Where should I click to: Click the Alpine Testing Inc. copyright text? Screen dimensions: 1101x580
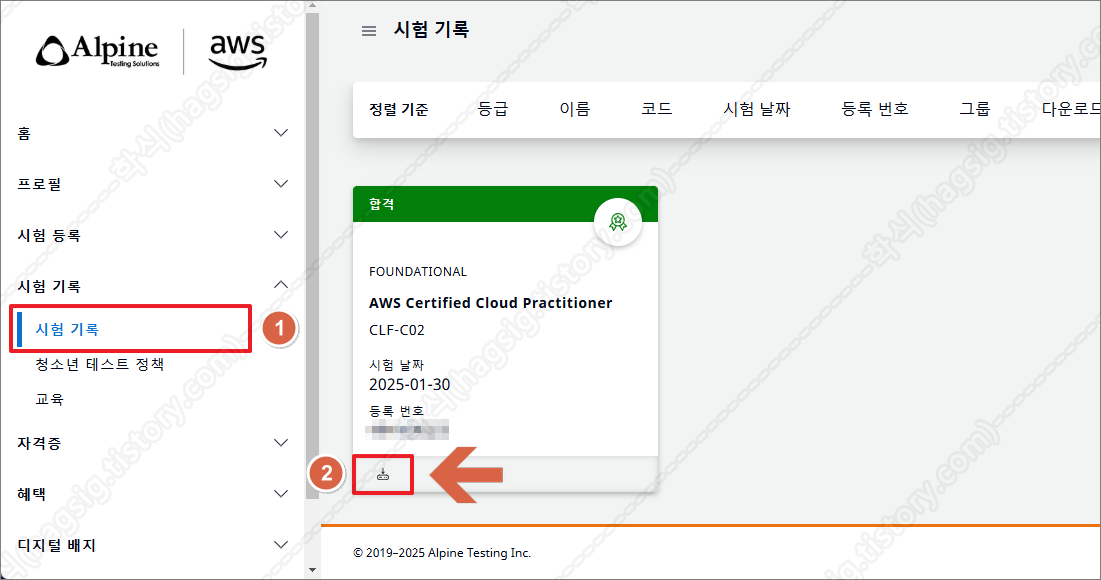pos(442,553)
